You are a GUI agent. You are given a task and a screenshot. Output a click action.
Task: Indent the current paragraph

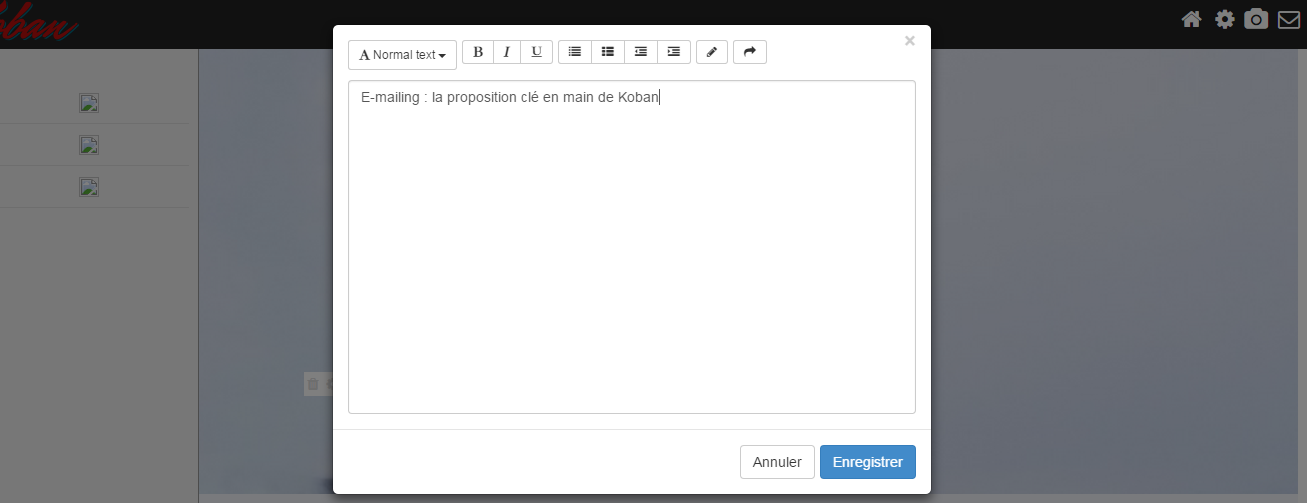pyautogui.click(x=674, y=52)
